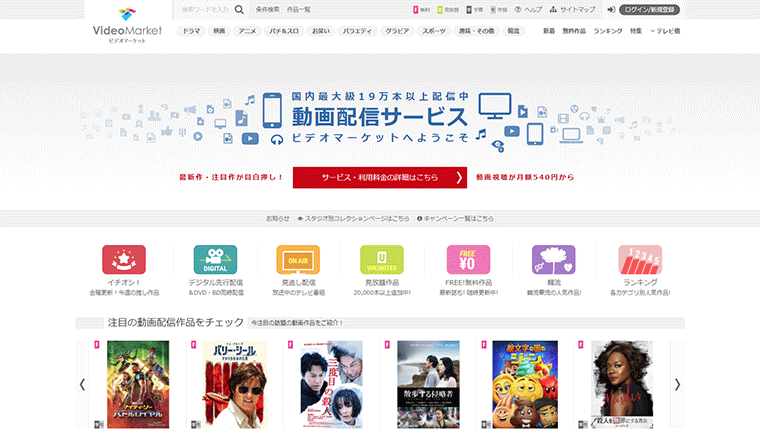Open the UNLIMITED 見放題作品 icon
This screenshot has height=430, width=760.
tap(381, 260)
